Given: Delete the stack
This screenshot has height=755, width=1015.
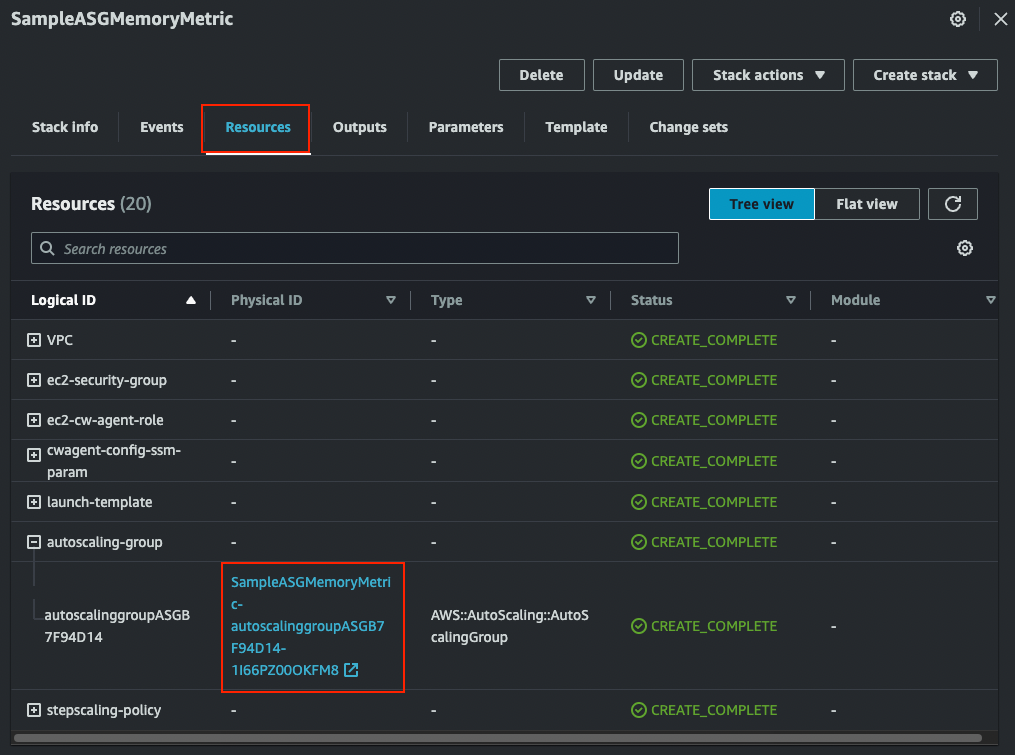Looking at the screenshot, I should pyautogui.click(x=541, y=75).
